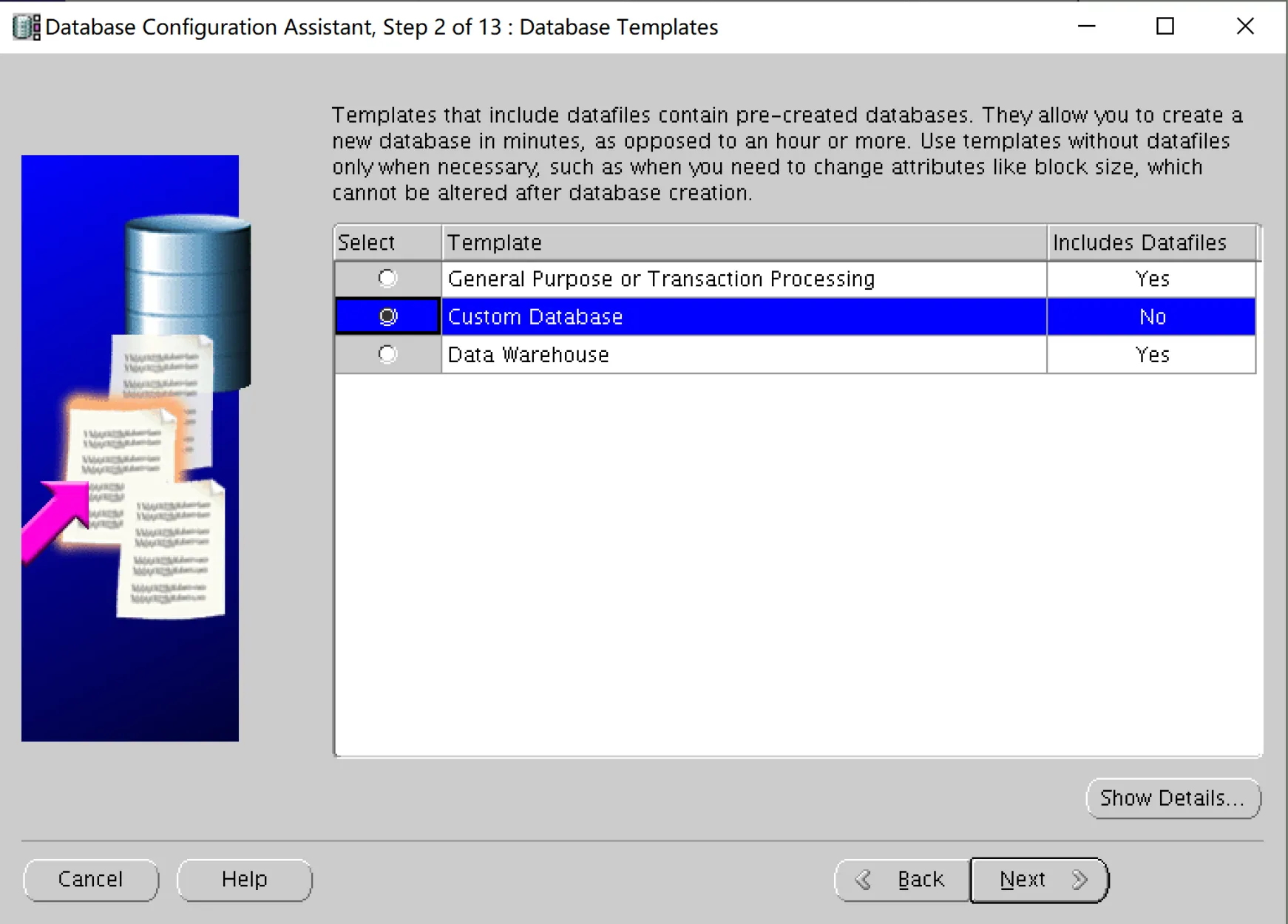Open the Help dialog
The height and width of the screenshot is (924, 1288).
click(244, 880)
